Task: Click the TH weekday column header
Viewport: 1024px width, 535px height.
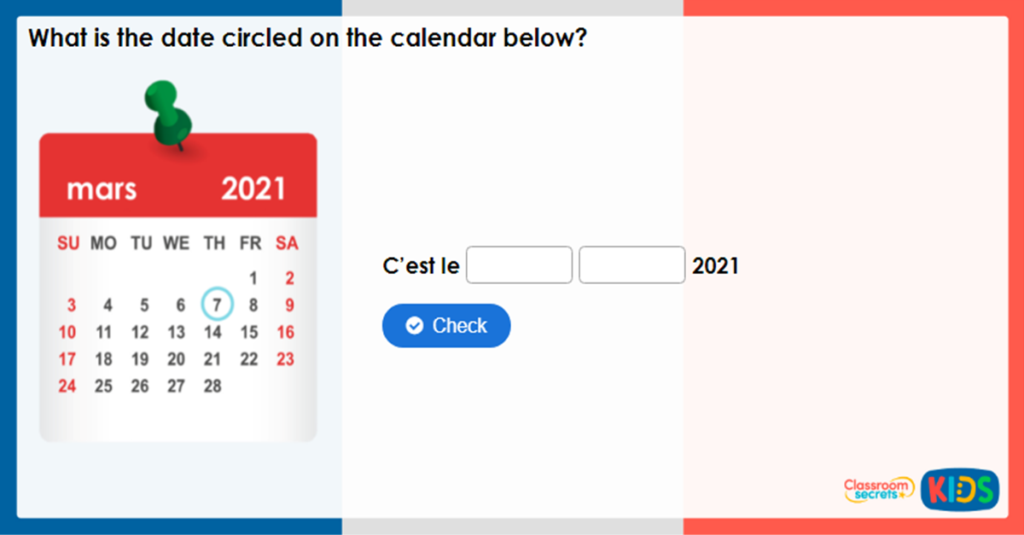Action: 214,243
